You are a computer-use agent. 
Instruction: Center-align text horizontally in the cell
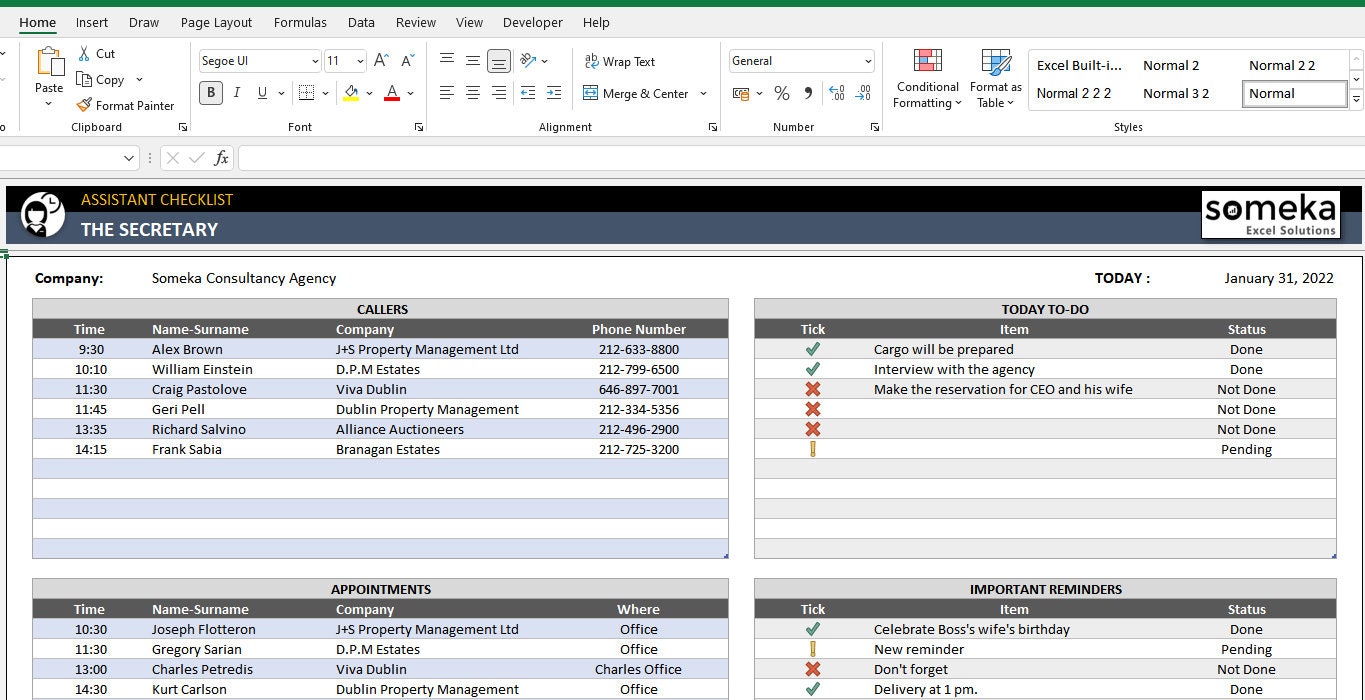pos(473,93)
